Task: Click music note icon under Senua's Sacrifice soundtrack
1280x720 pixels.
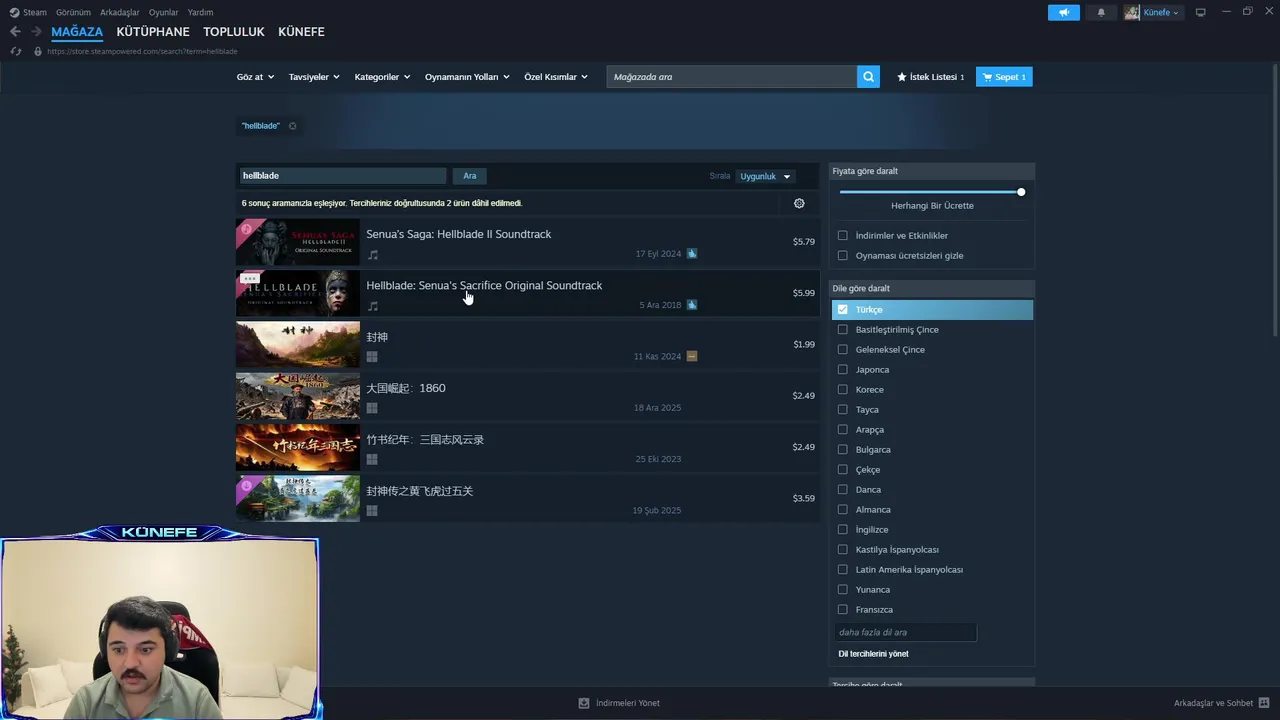Action: coord(372,306)
